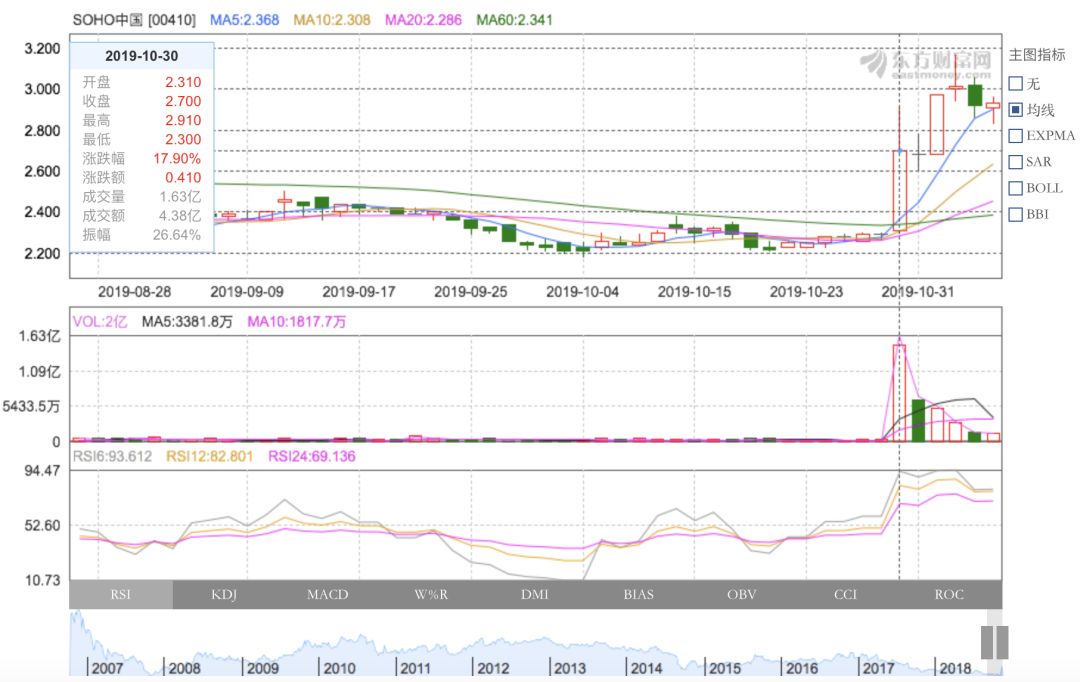Click the 2019-10-31 date axis label
The width and height of the screenshot is (1080, 682).
[918, 292]
